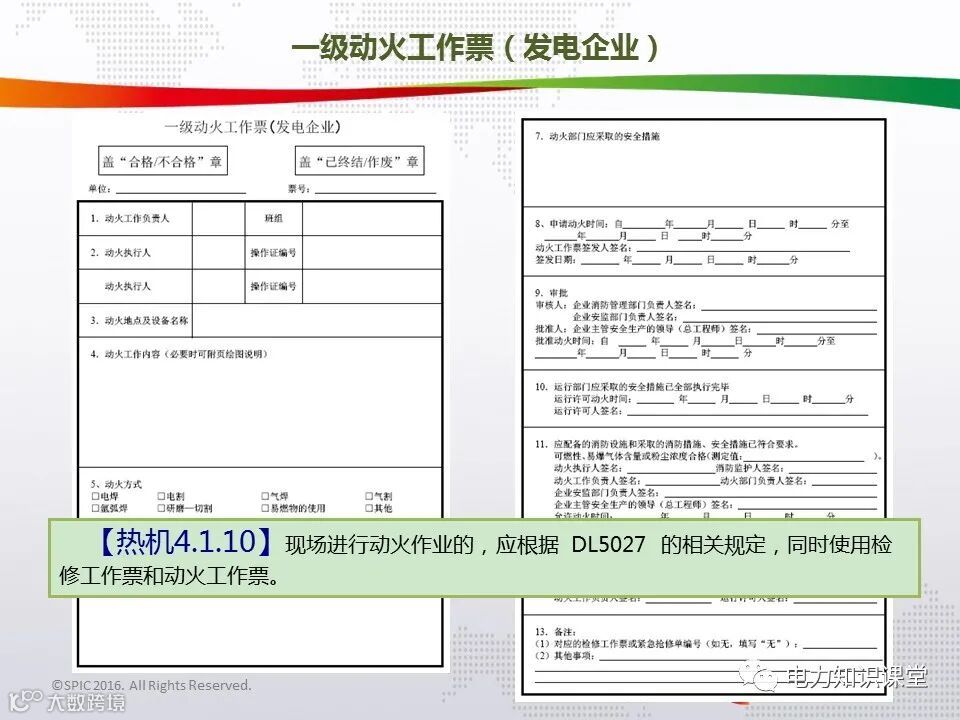
Task: Click the callout text 修工作票和动火工作票。
Action: click(170, 576)
